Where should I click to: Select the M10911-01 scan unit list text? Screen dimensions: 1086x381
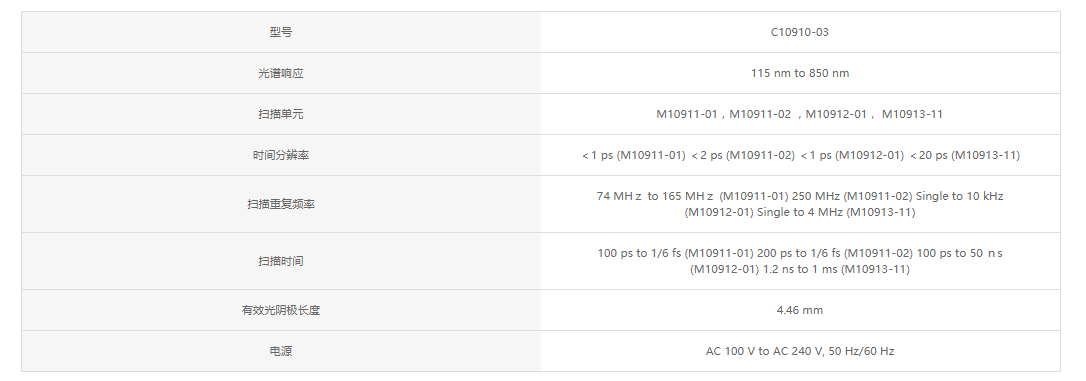(799, 114)
